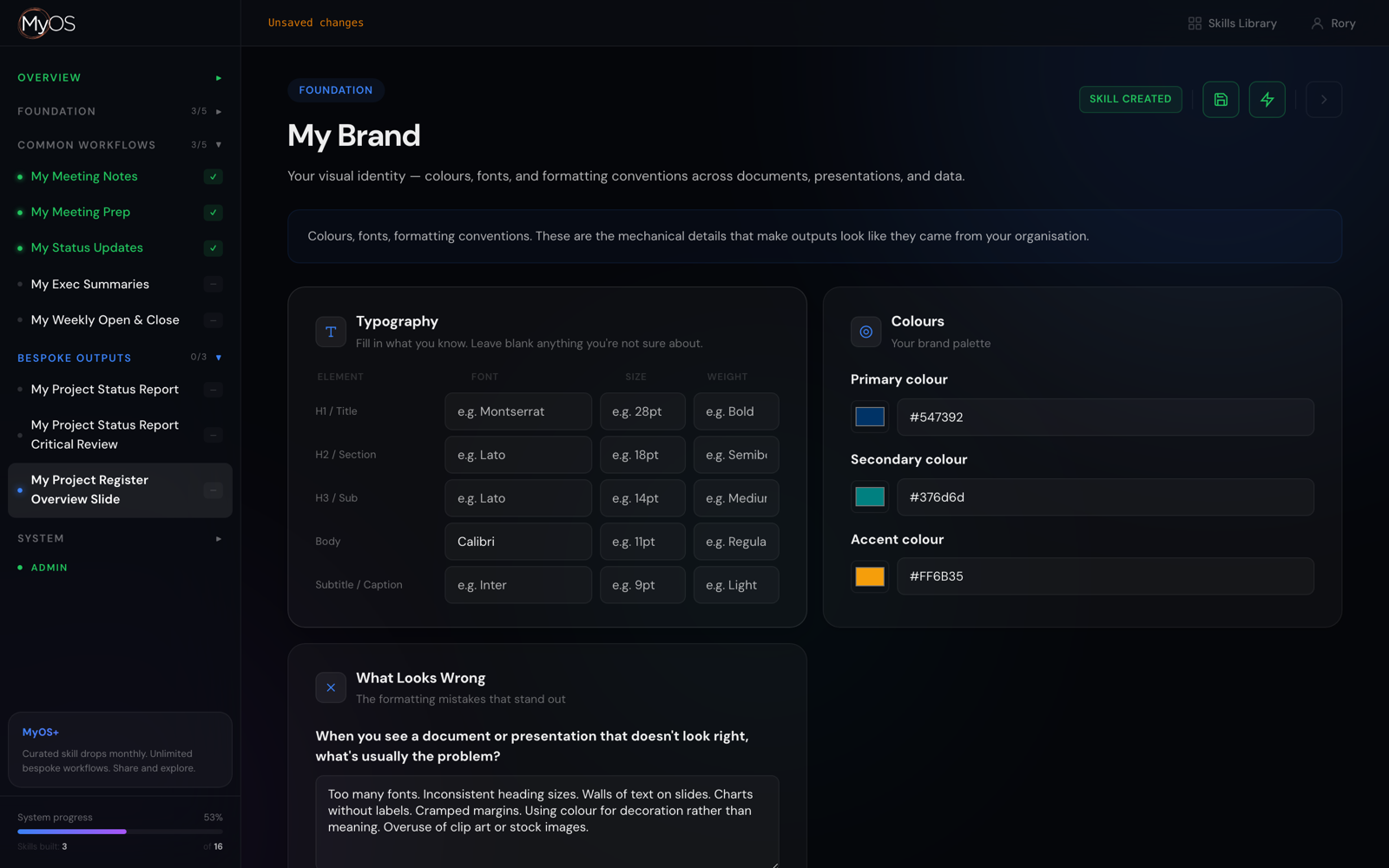This screenshot has height=868, width=1389.
Task: Click the Subtitle / Caption weight field
Action: click(x=736, y=585)
